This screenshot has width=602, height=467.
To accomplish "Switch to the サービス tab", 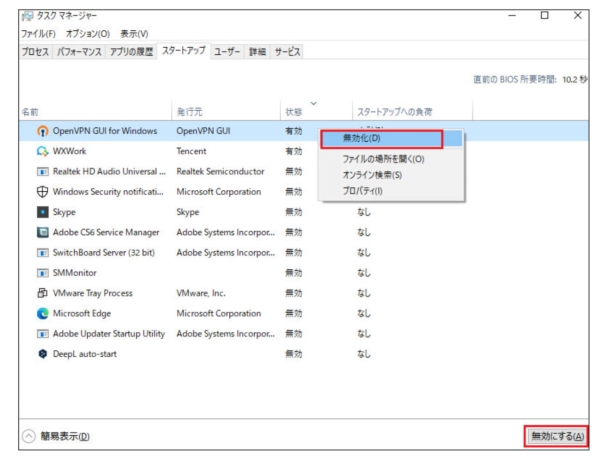I will coord(287,52).
